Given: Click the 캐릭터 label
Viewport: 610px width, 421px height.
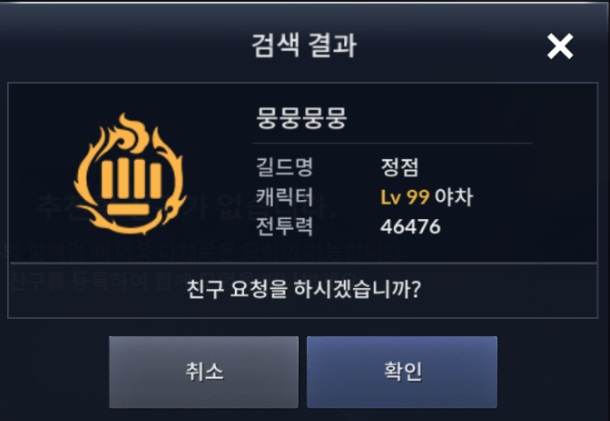Looking at the screenshot, I should [284, 196].
